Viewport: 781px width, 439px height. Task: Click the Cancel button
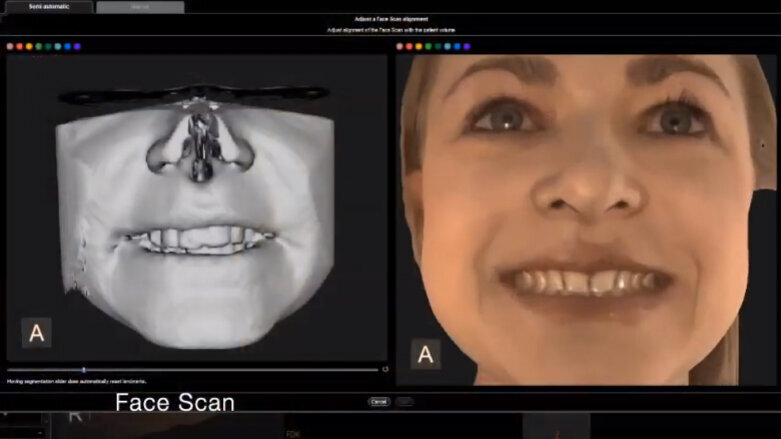tap(379, 402)
